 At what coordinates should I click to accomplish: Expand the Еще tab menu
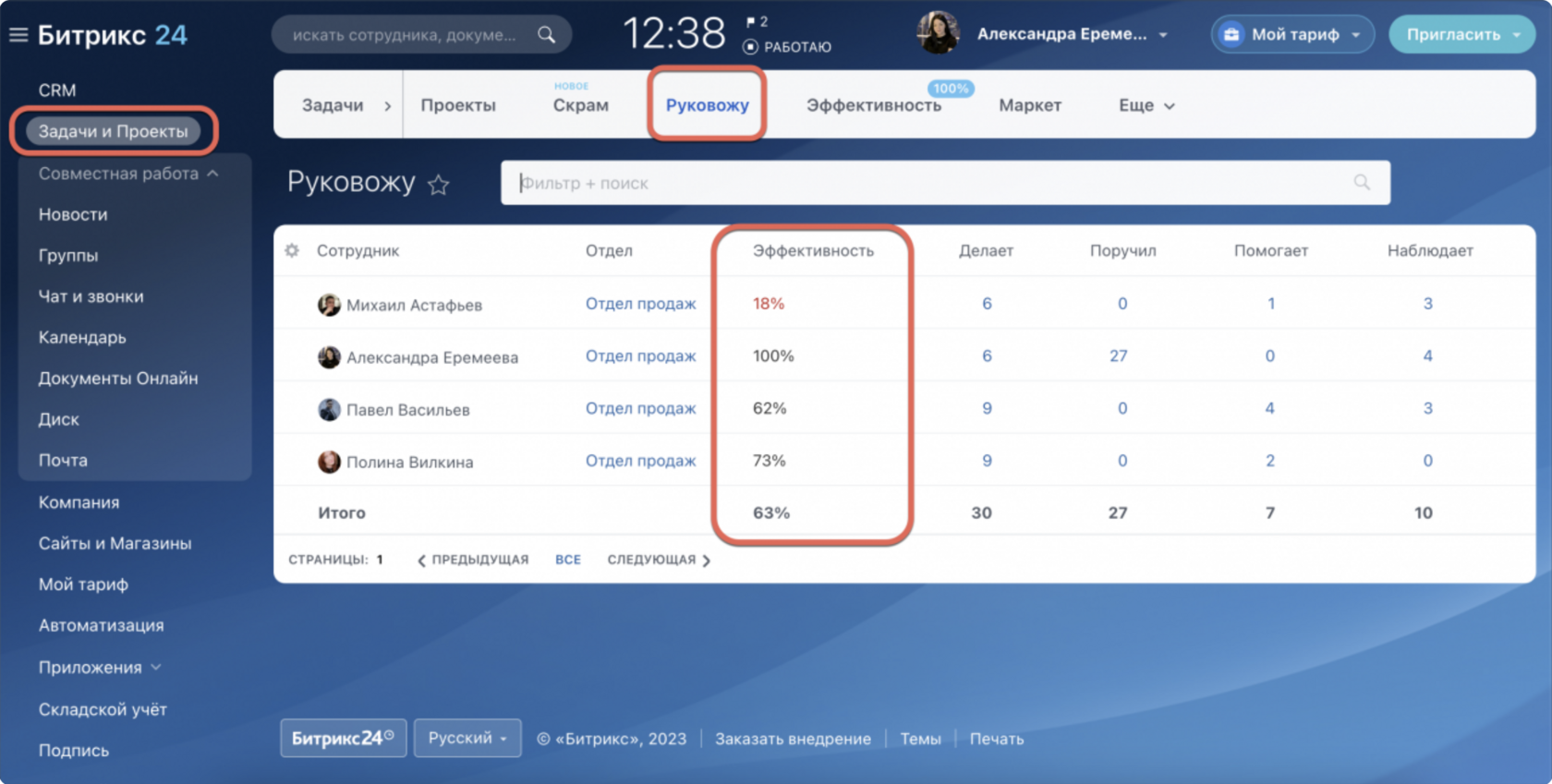[x=1146, y=105]
